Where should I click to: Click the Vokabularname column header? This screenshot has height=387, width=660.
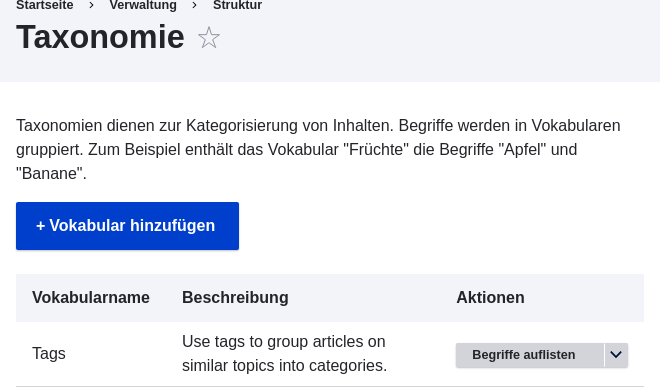[x=91, y=297]
